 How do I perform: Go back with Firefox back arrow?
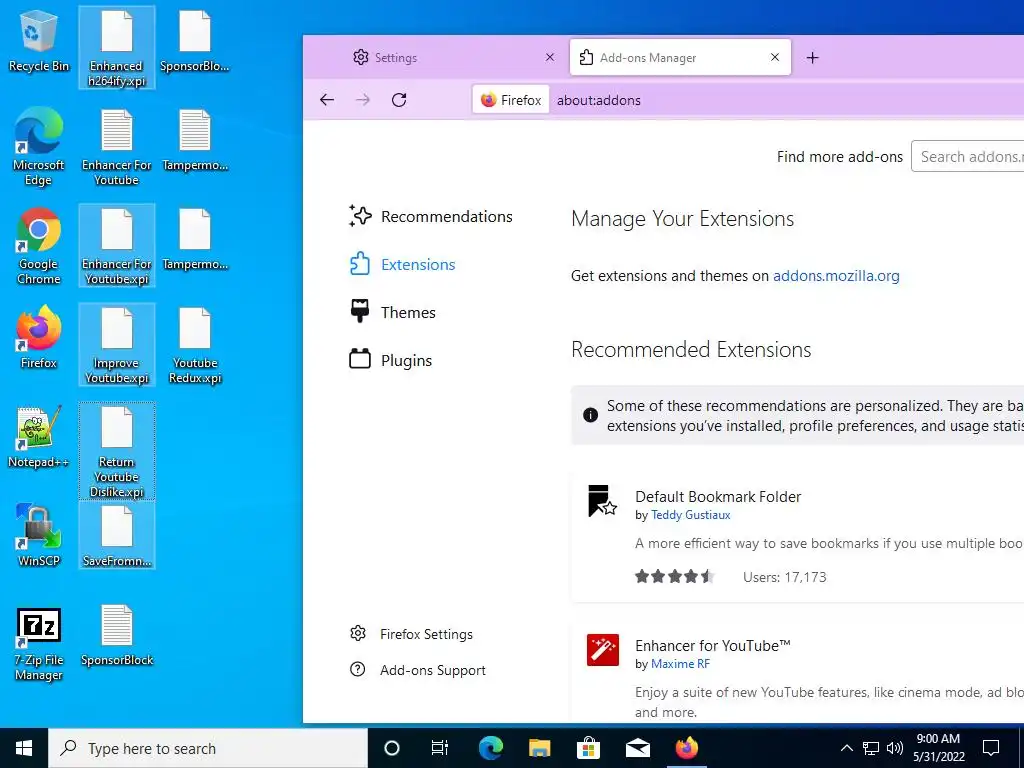[x=327, y=100]
